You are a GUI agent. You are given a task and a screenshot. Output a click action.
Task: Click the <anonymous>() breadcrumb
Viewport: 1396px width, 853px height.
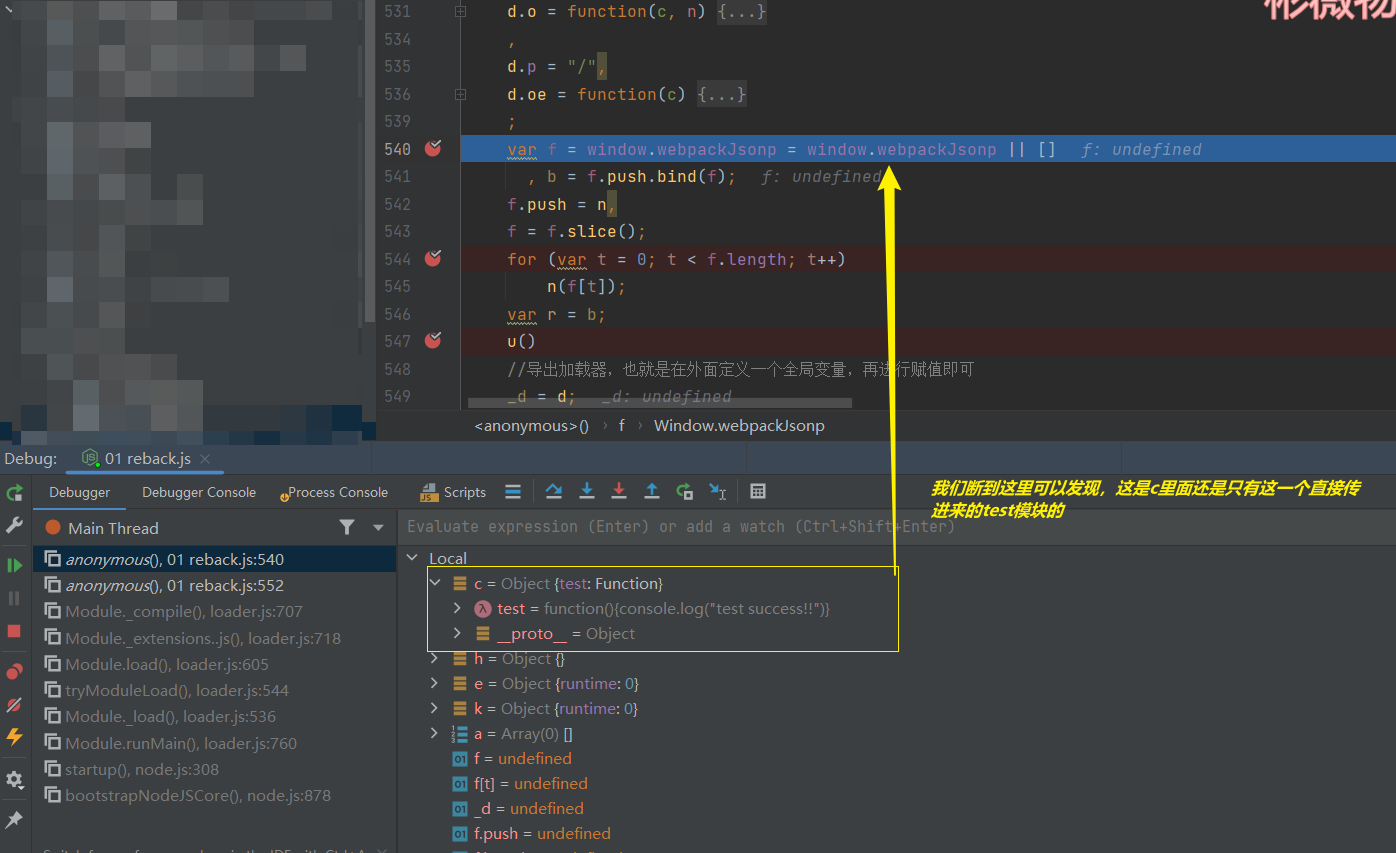coord(531,426)
